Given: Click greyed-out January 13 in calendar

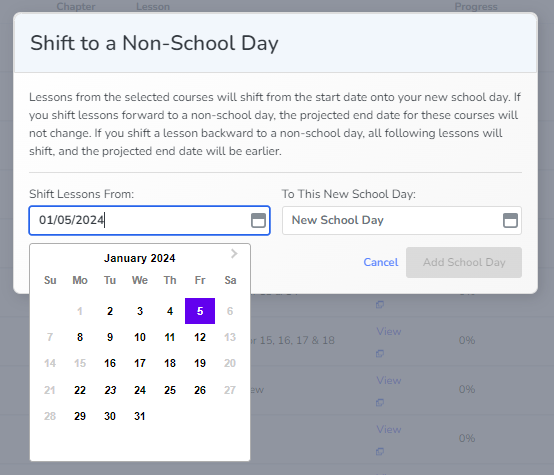Looking at the screenshot, I should 230,337.
